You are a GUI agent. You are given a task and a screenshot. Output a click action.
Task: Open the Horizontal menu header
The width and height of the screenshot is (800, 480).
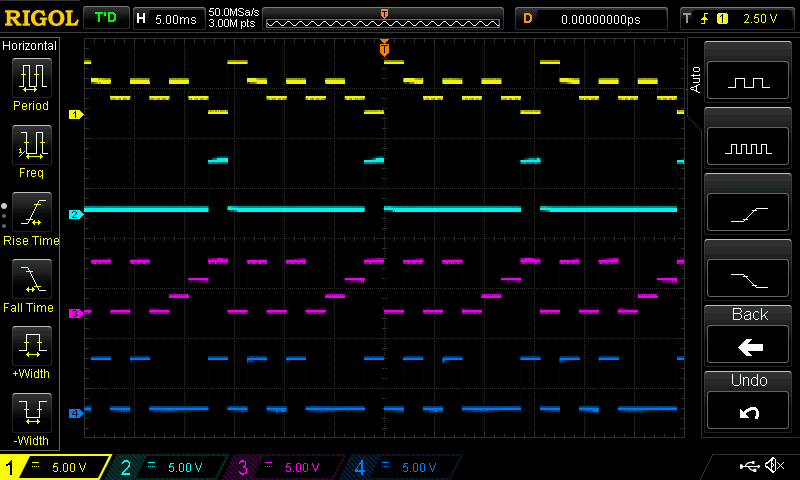click(x=30, y=46)
